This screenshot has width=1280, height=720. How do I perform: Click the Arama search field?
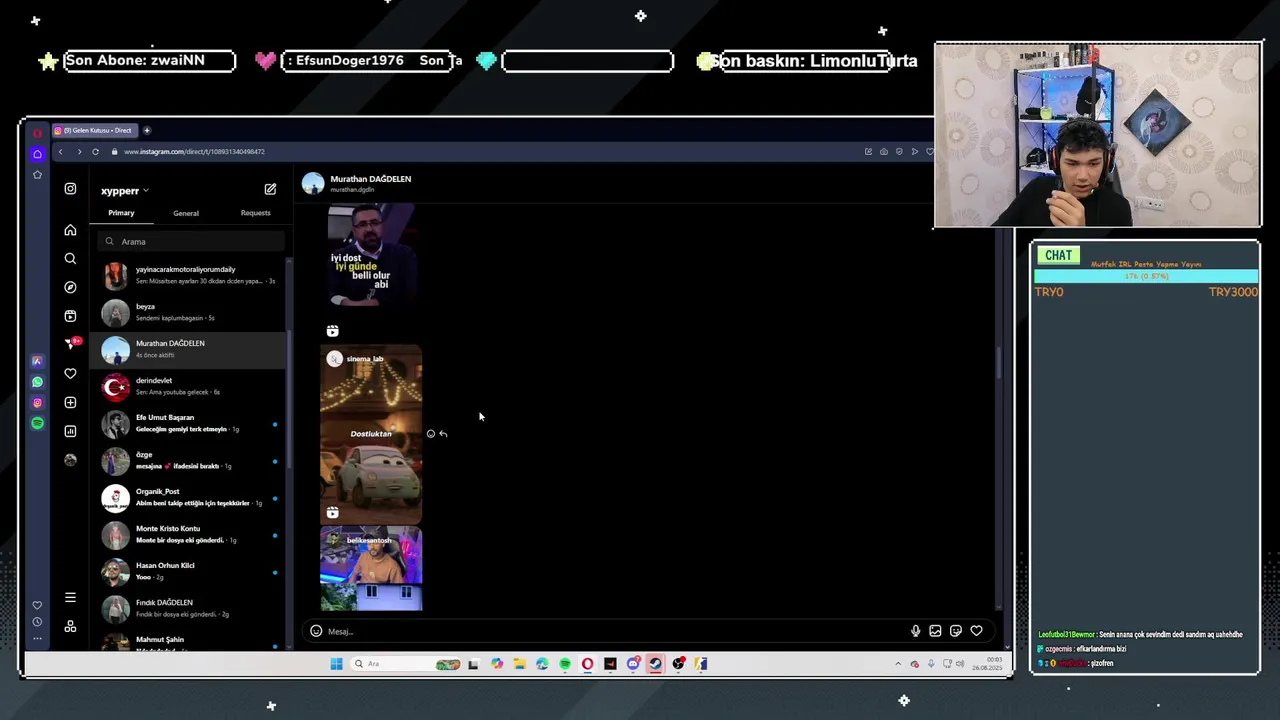pyautogui.click(x=191, y=241)
